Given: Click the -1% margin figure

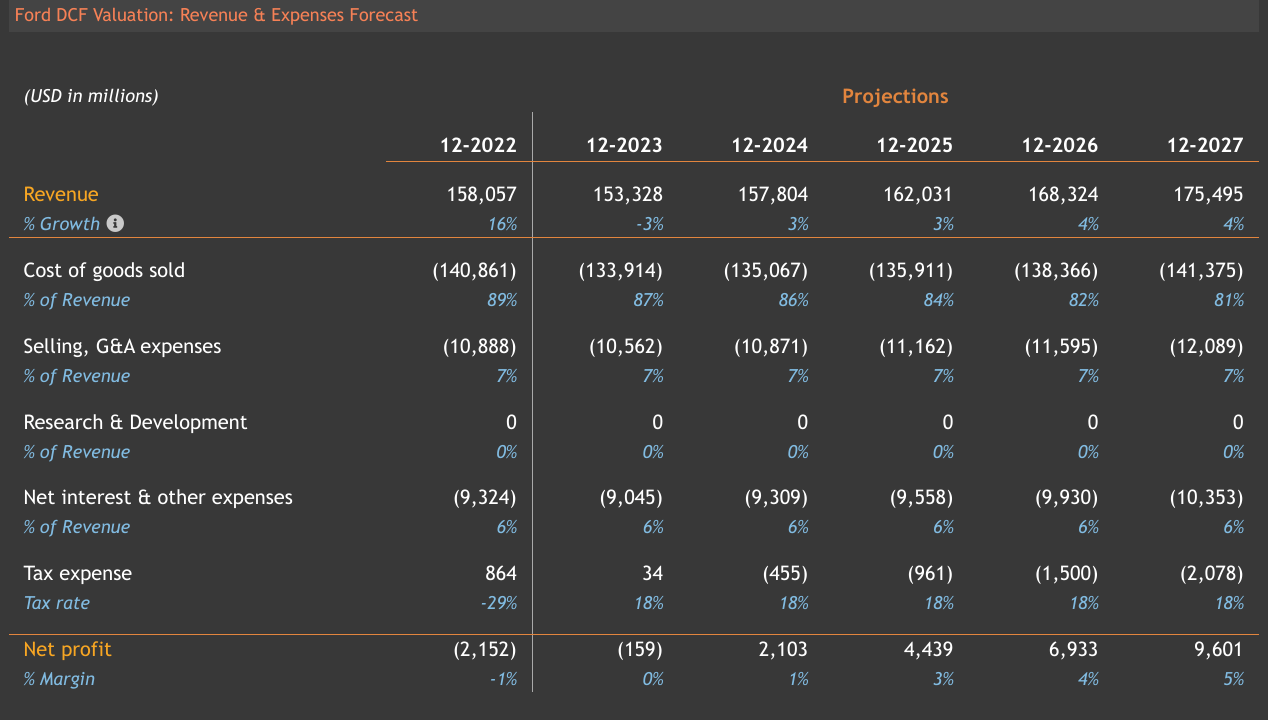Looking at the screenshot, I should 503,679.
